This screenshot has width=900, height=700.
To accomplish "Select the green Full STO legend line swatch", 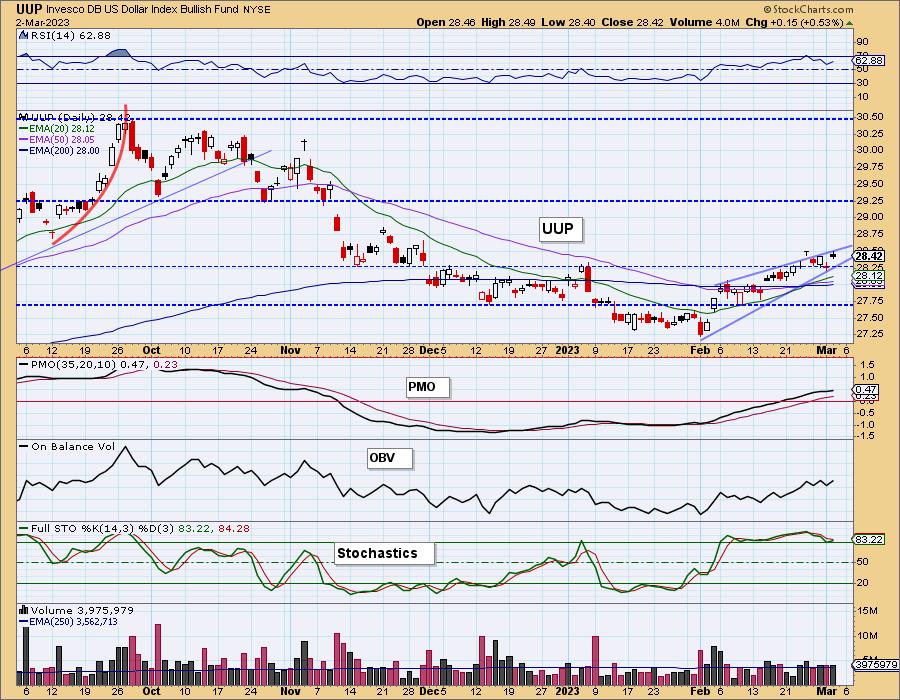I will coord(24,528).
